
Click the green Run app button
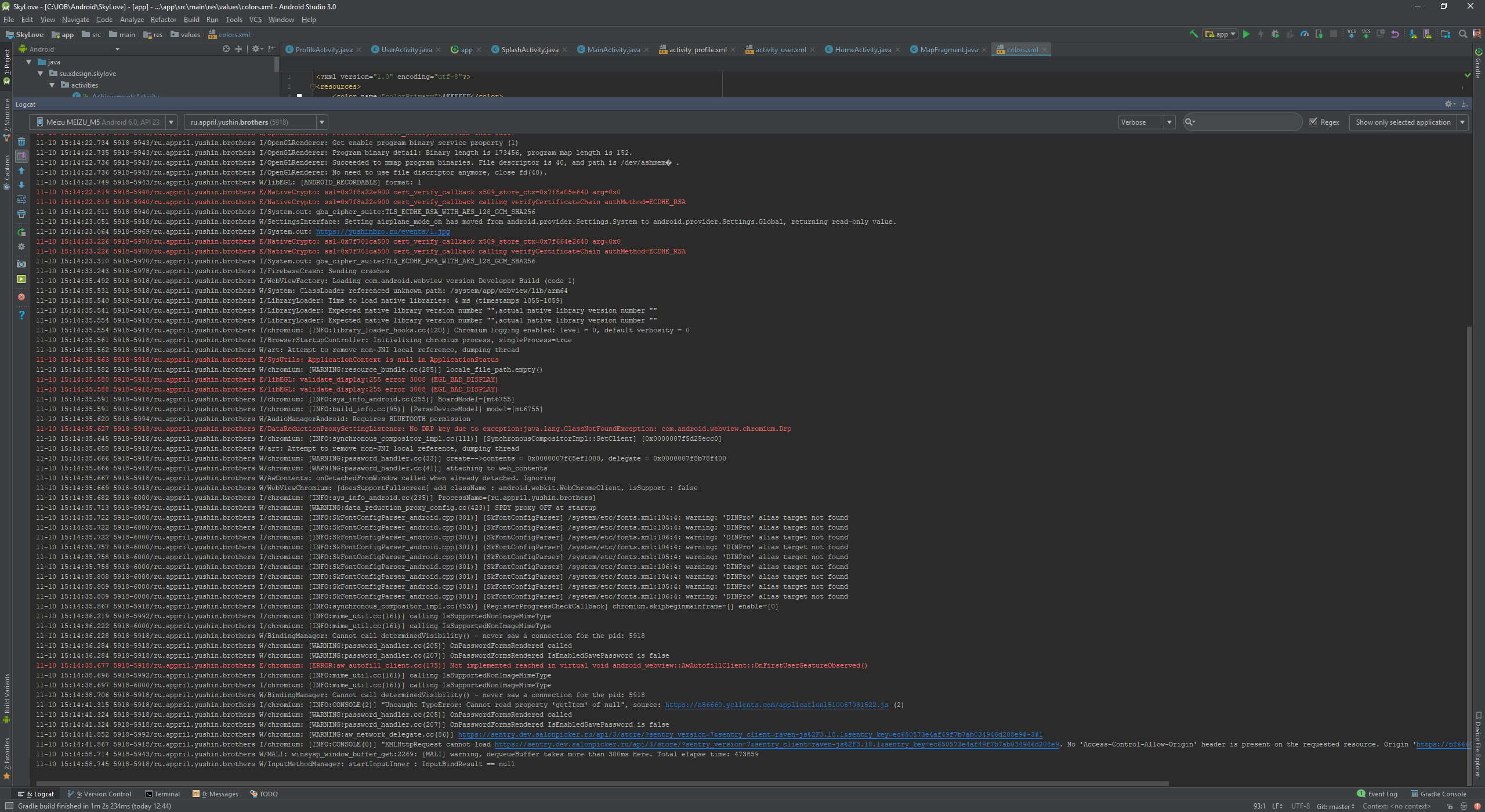1246,34
